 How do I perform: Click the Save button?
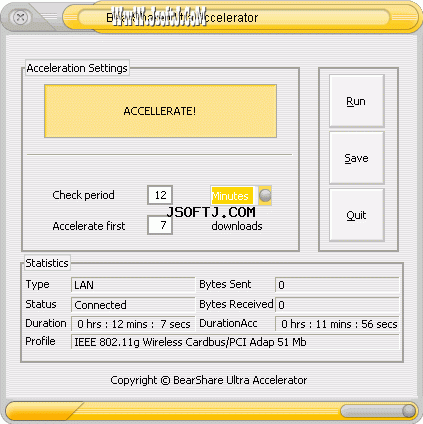[357, 158]
